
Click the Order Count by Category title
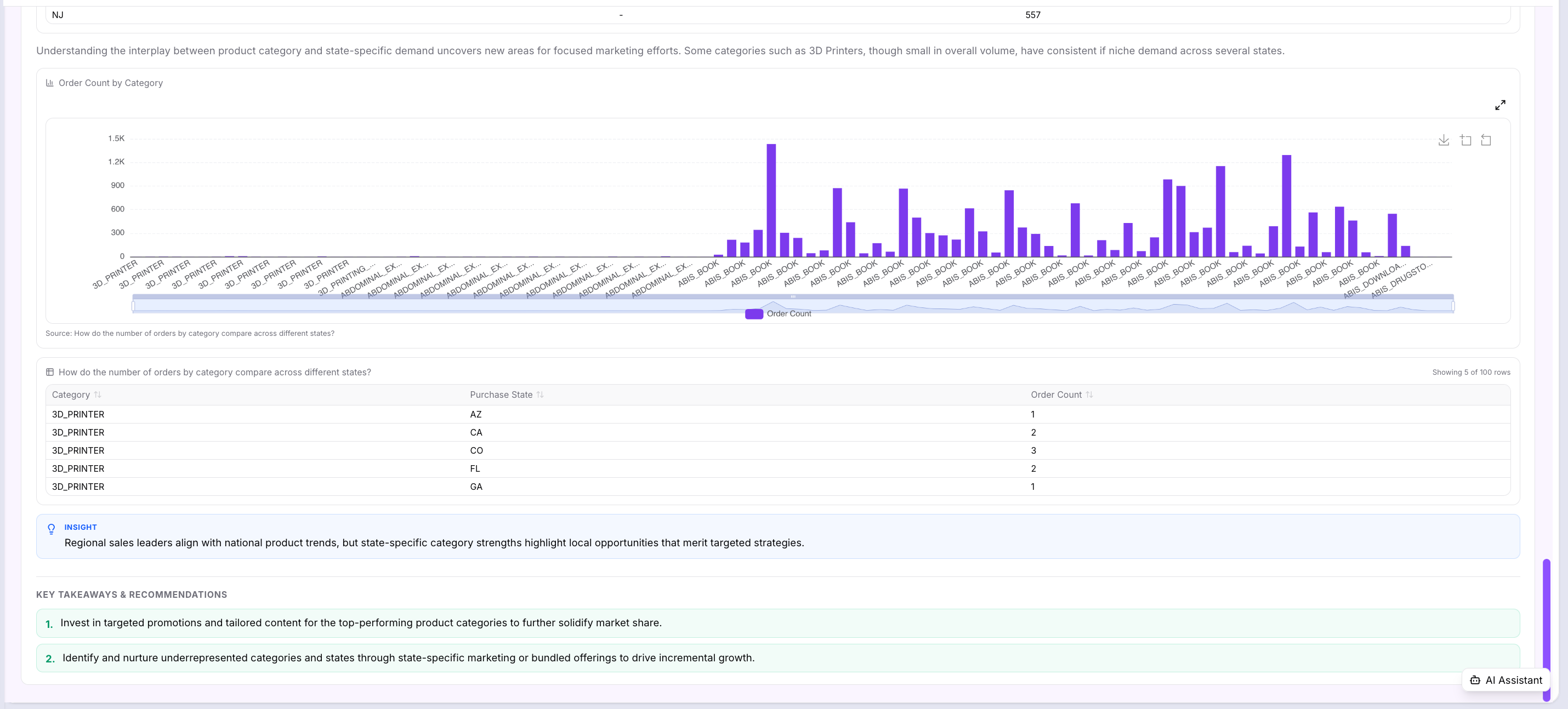[111, 83]
